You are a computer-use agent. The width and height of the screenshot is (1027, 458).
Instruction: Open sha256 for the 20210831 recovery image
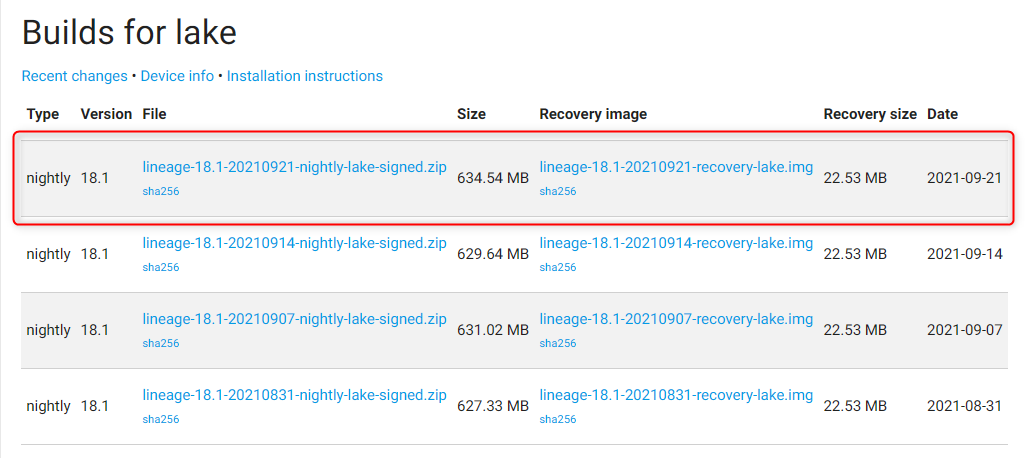point(558,419)
